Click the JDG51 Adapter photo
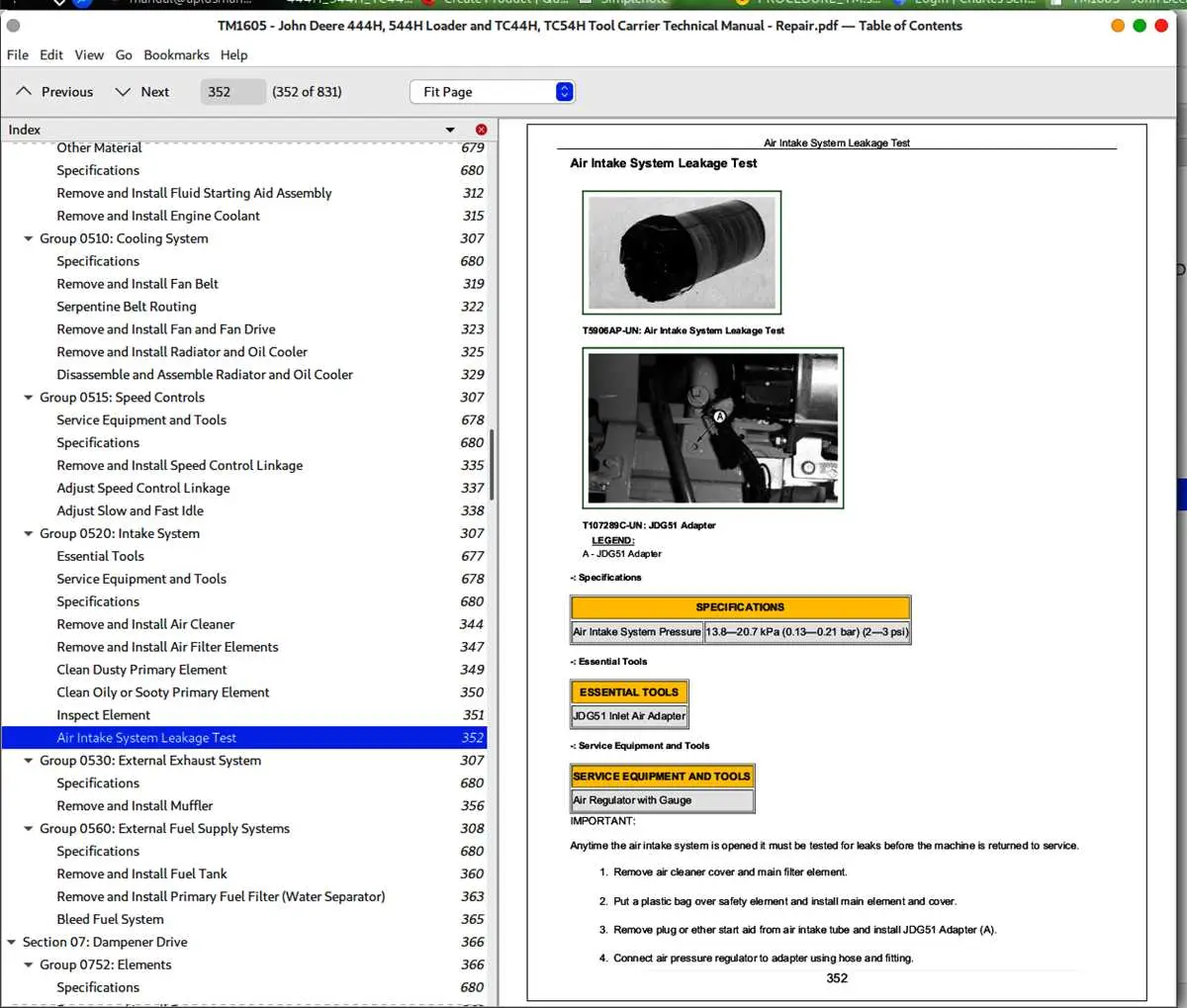Image resolution: width=1187 pixels, height=1008 pixels. pyautogui.click(x=713, y=428)
